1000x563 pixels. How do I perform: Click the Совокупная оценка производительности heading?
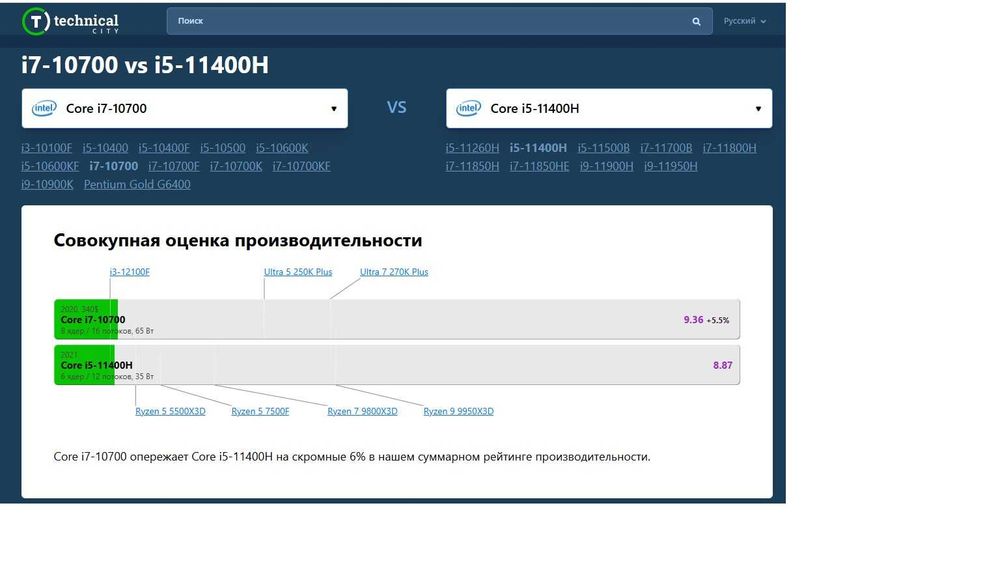click(238, 240)
